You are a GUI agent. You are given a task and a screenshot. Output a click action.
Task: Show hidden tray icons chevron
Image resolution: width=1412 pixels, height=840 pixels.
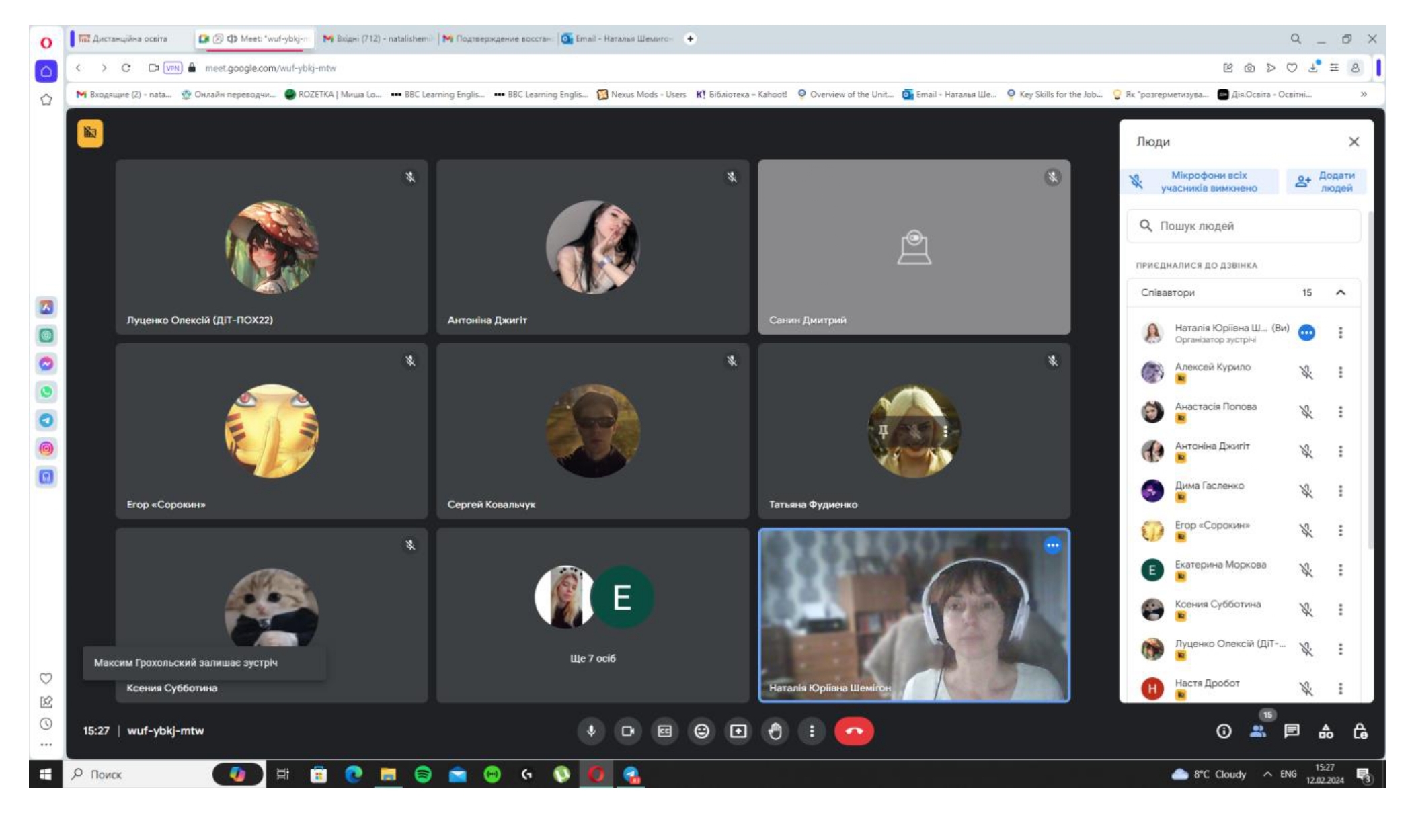pyautogui.click(x=1267, y=774)
